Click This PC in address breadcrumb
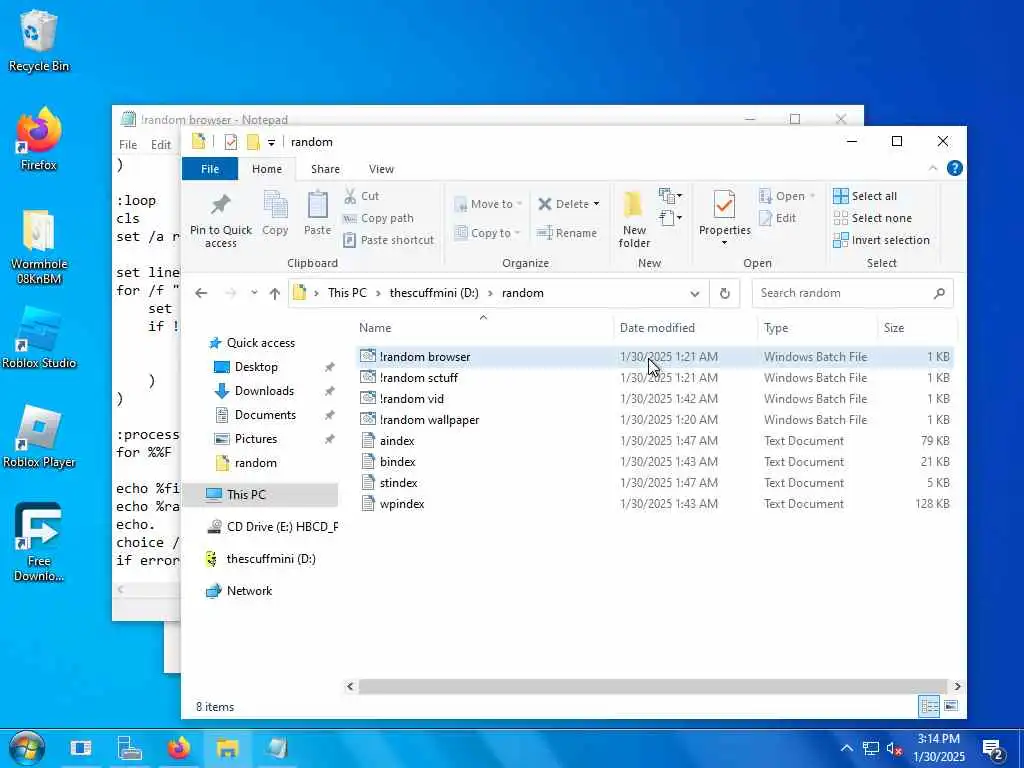Screen dimensions: 1024x768 [x=347, y=293]
